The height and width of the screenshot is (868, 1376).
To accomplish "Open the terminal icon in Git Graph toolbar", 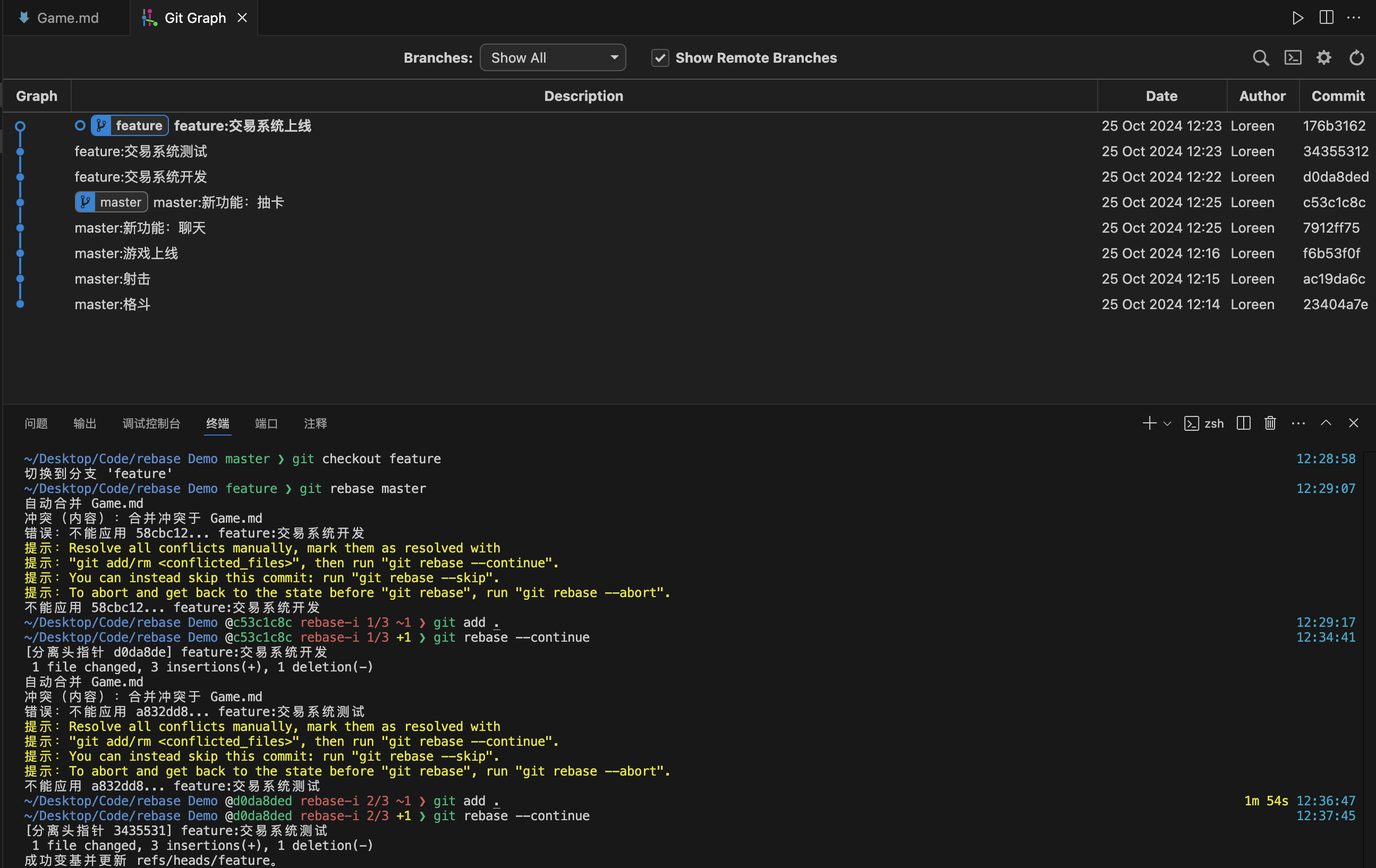I will click(x=1293, y=58).
